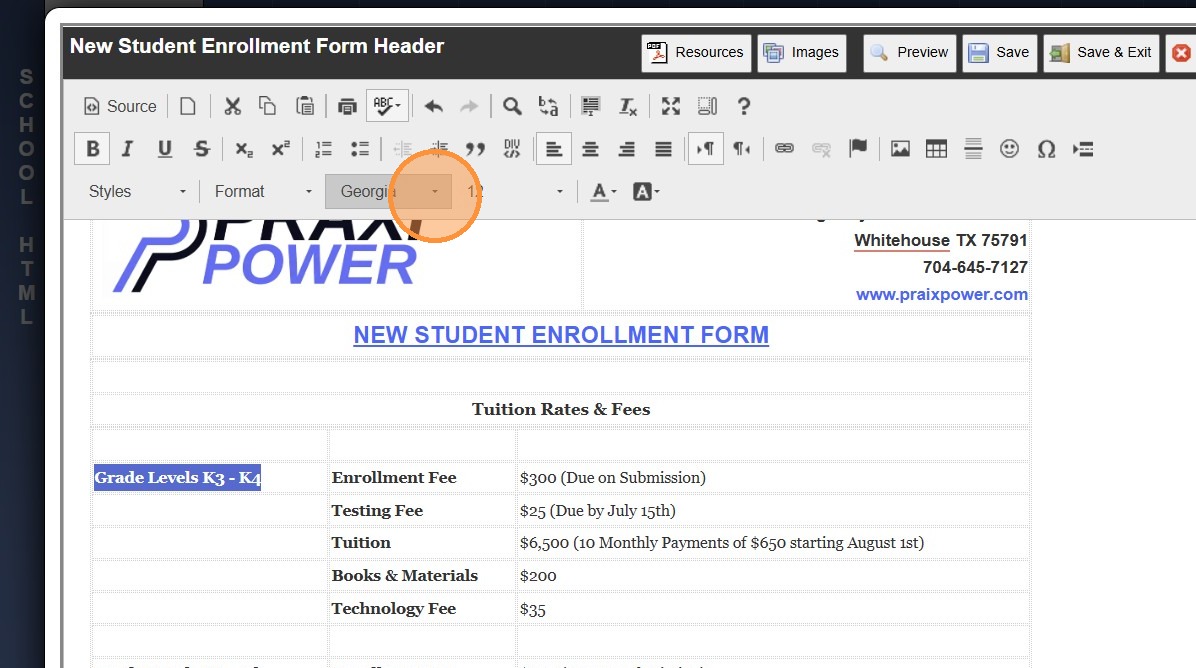
Task: Cut the selected text with scissors icon
Action: (233, 106)
